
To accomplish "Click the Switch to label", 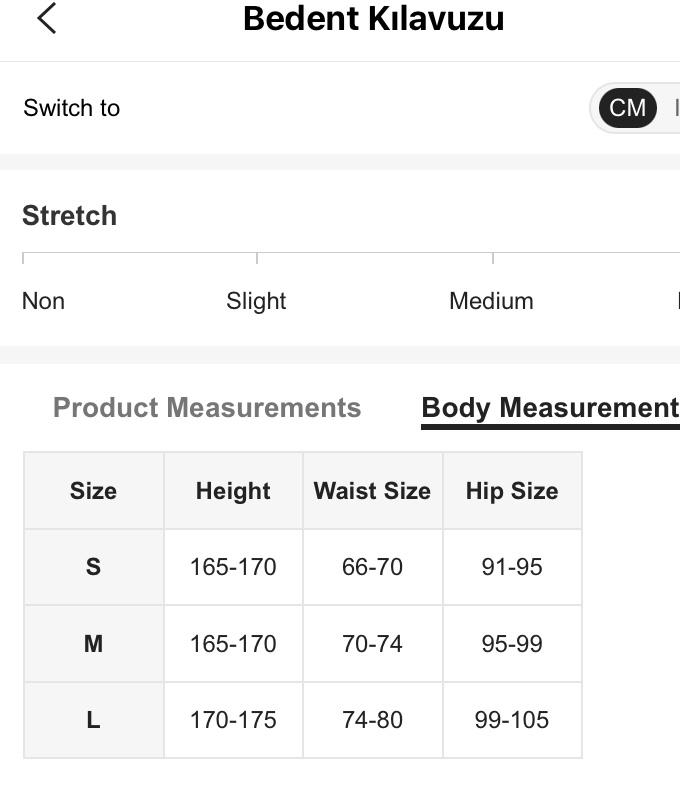I will [71, 108].
